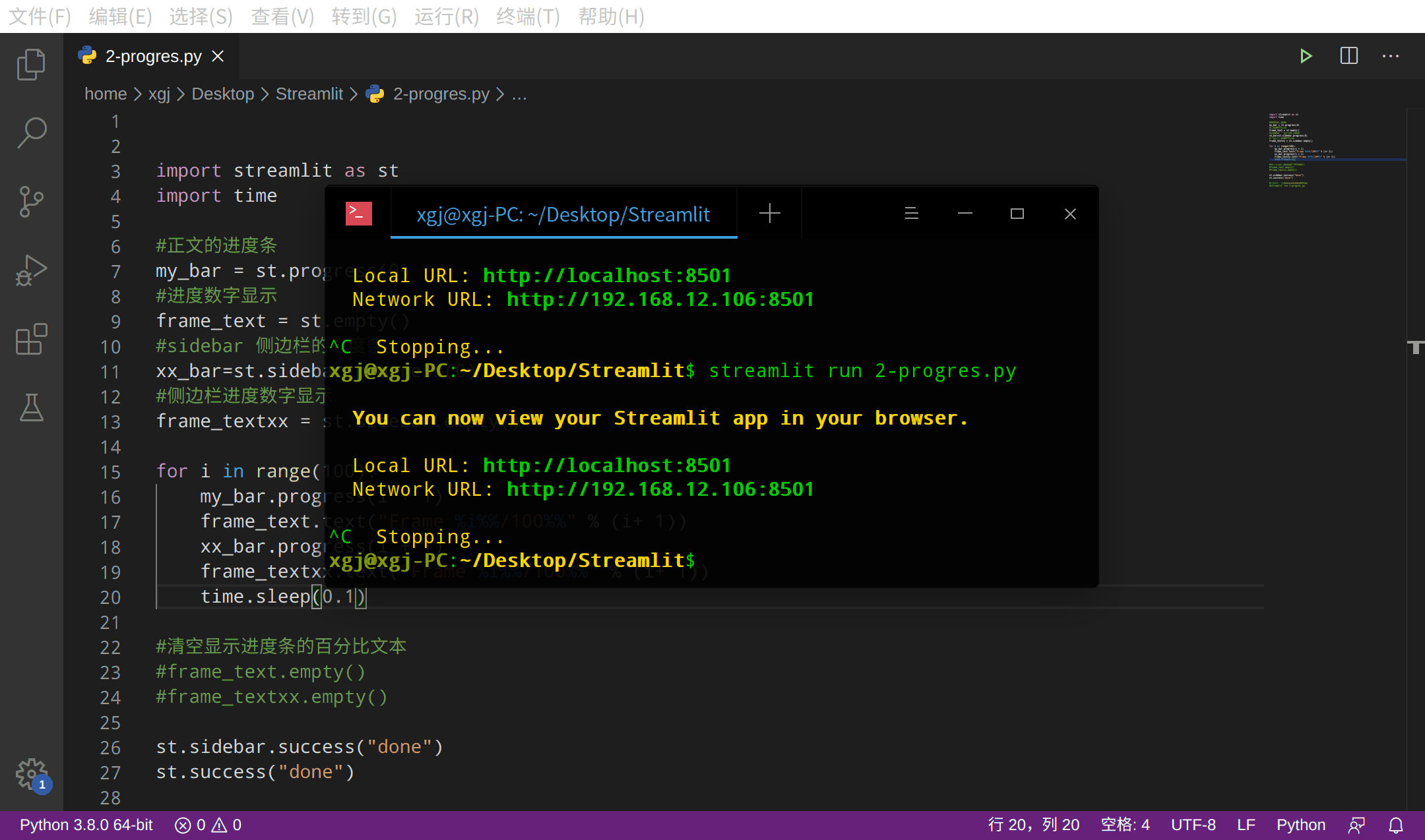Place cursor in time.sleep(0.1) line
Image resolution: width=1425 pixels, height=840 pixels.
tap(283, 597)
